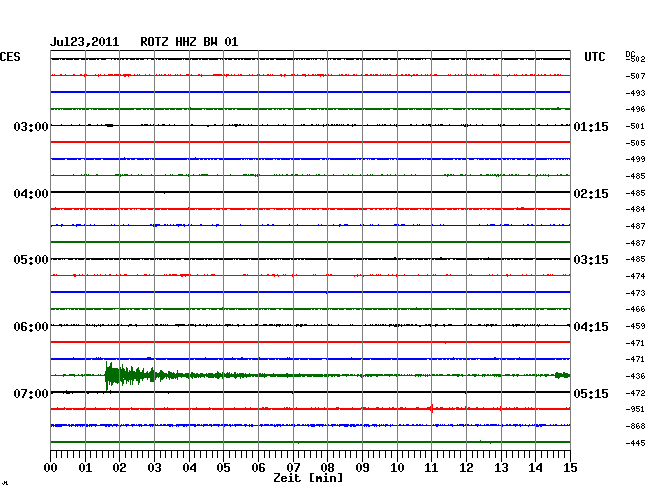Screen dimensions: 650x494
Task: Click the 04:00 local time label
Action: pos(31,194)
